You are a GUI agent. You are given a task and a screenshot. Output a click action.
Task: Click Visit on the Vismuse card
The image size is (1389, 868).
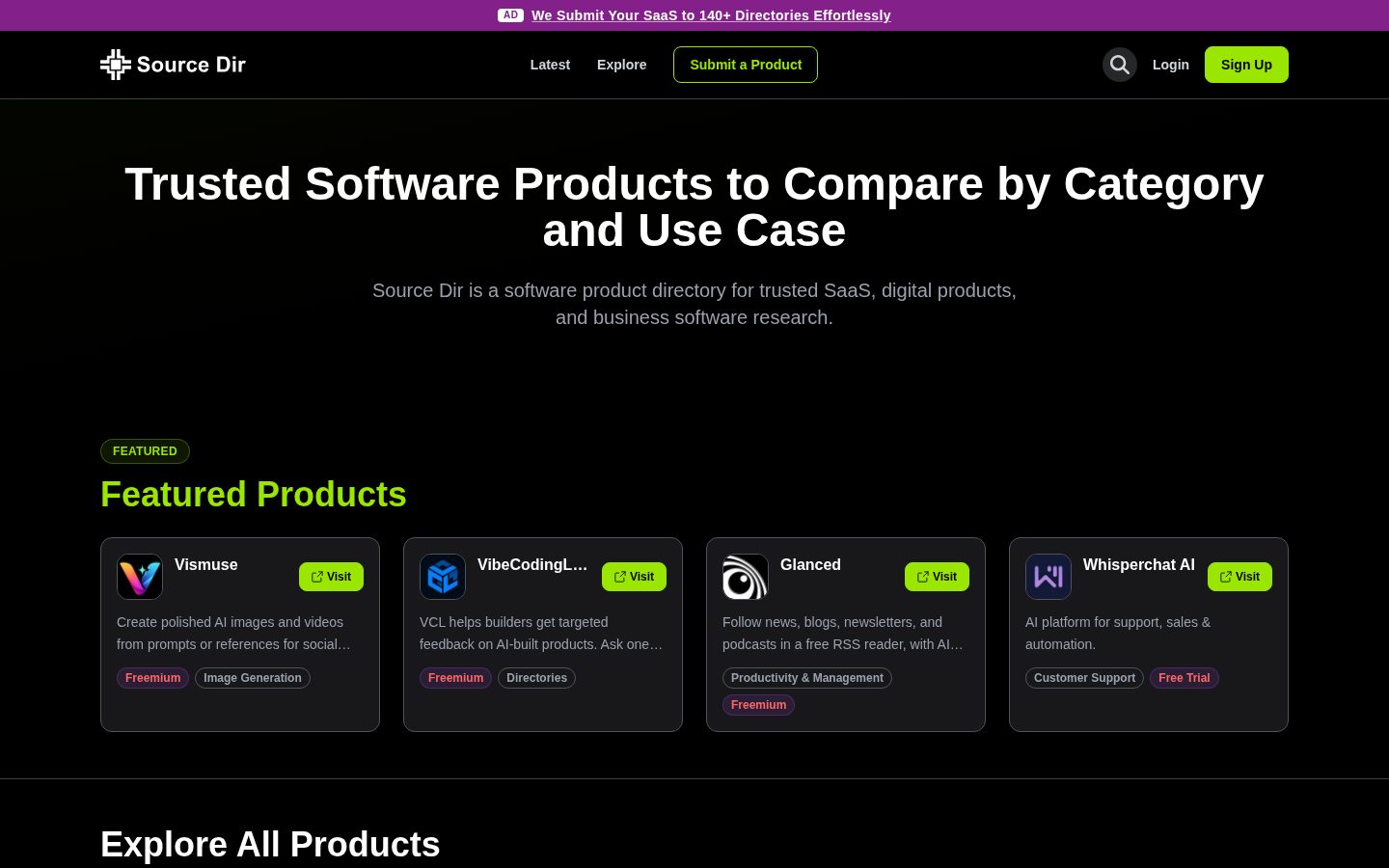point(331,577)
